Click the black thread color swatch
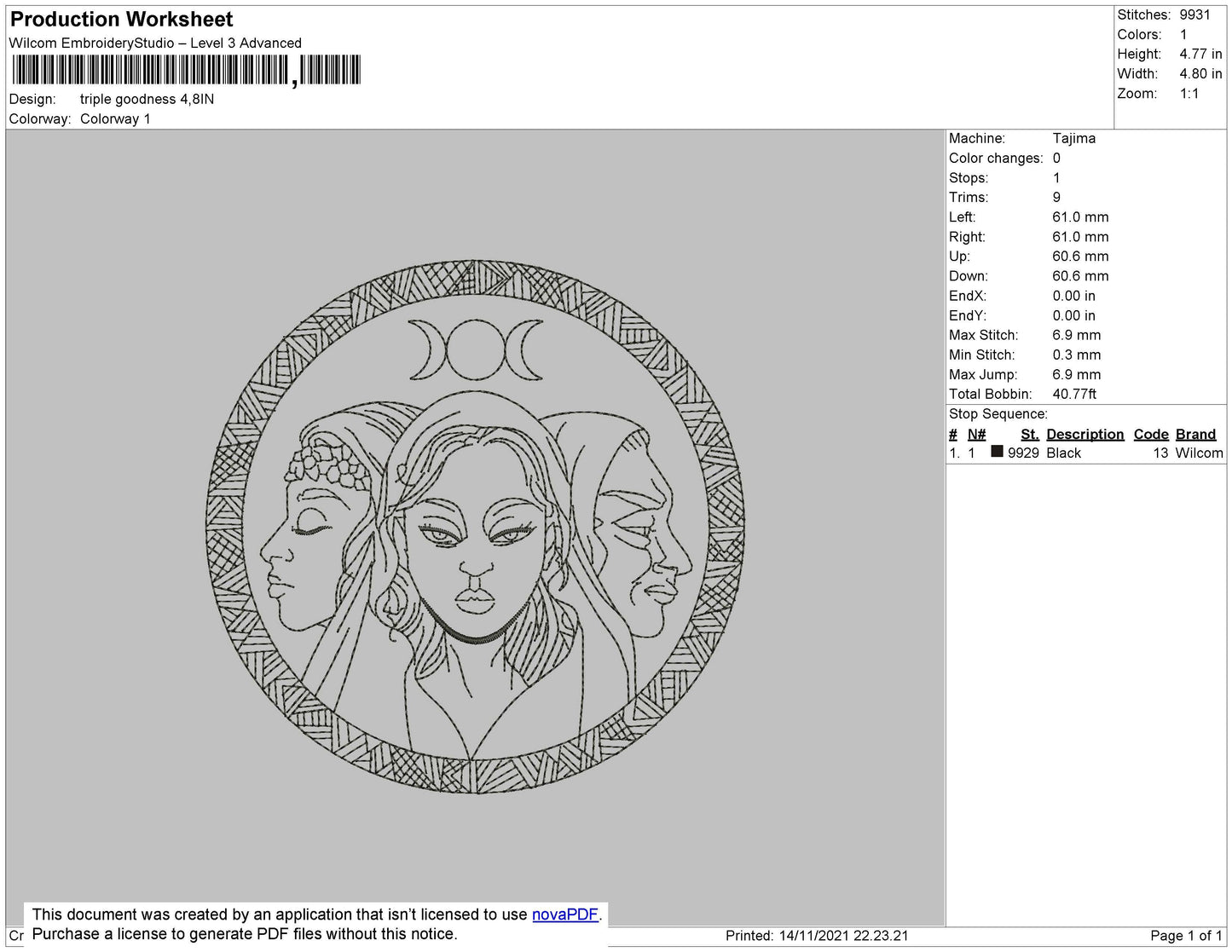The height and width of the screenshot is (952, 1232). (x=997, y=453)
